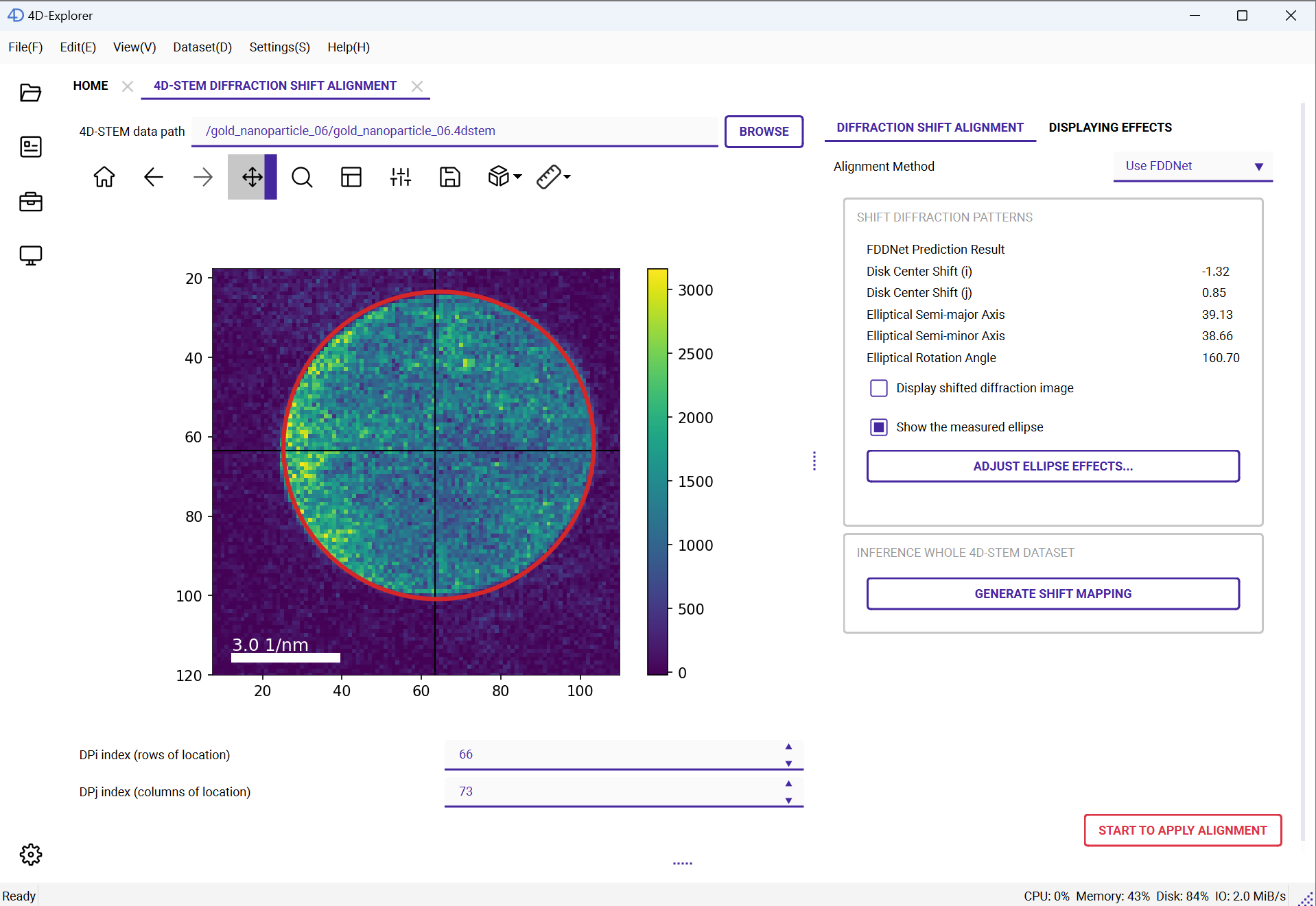The image size is (1316, 906).
Task: Open the Dataset(D) menu
Action: 202,47
